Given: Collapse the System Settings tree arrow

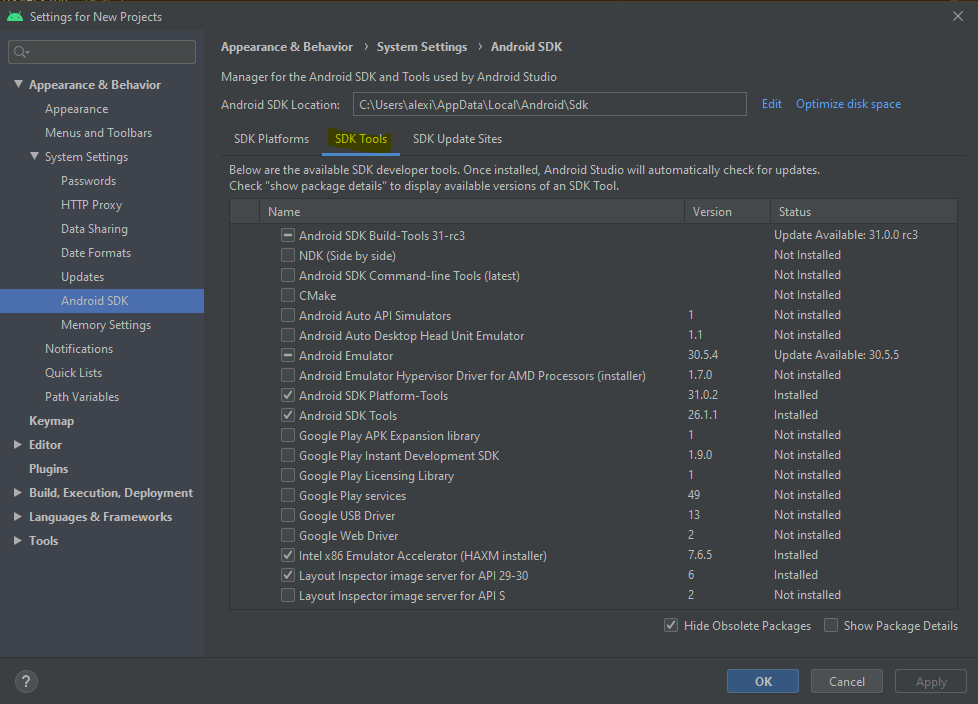Looking at the screenshot, I should pyautogui.click(x=34, y=157).
